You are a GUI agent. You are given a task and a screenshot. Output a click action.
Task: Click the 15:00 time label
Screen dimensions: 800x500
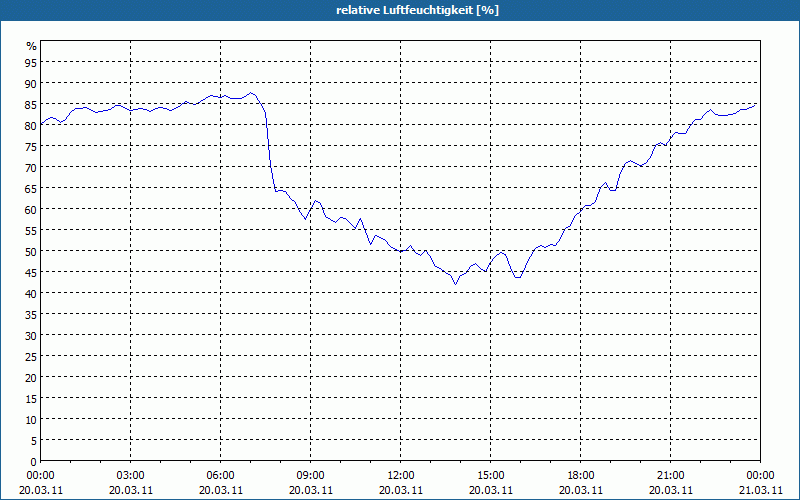coord(490,475)
